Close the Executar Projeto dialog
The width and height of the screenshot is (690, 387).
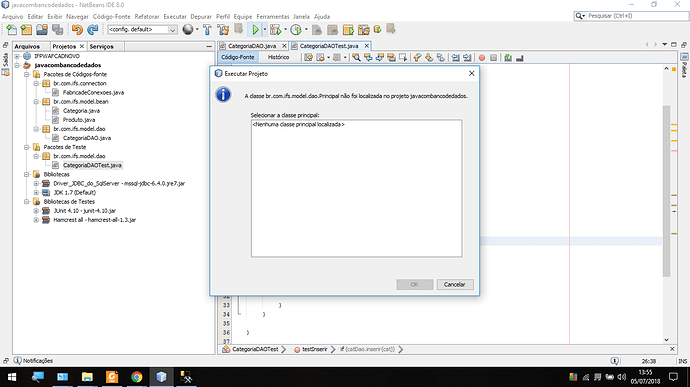(x=471, y=74)
